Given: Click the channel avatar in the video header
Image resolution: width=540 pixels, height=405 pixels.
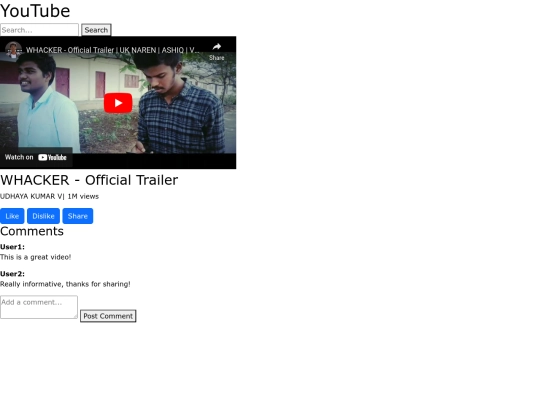Looking at the screenshot, I should point(13,50).
